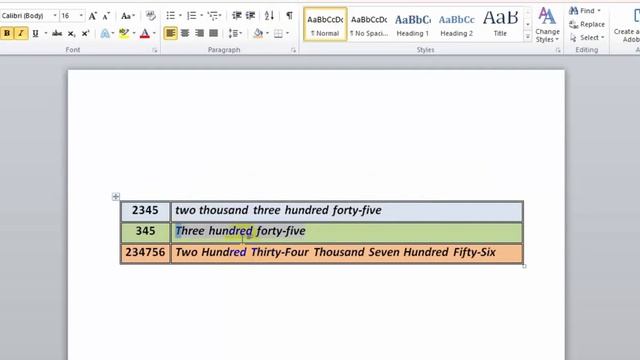Toggle Align Text Left
The image size is (640, 360).
171,33
